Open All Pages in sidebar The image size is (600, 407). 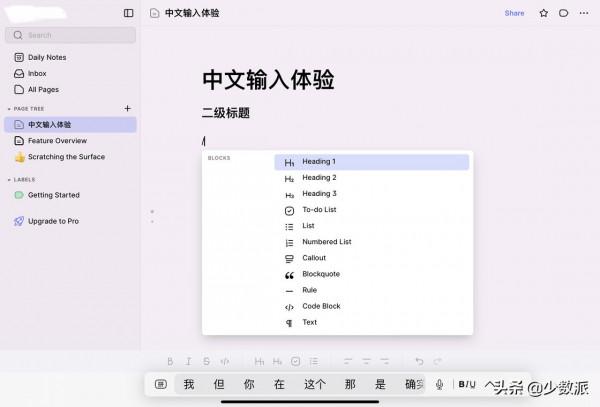click(70, 90)
